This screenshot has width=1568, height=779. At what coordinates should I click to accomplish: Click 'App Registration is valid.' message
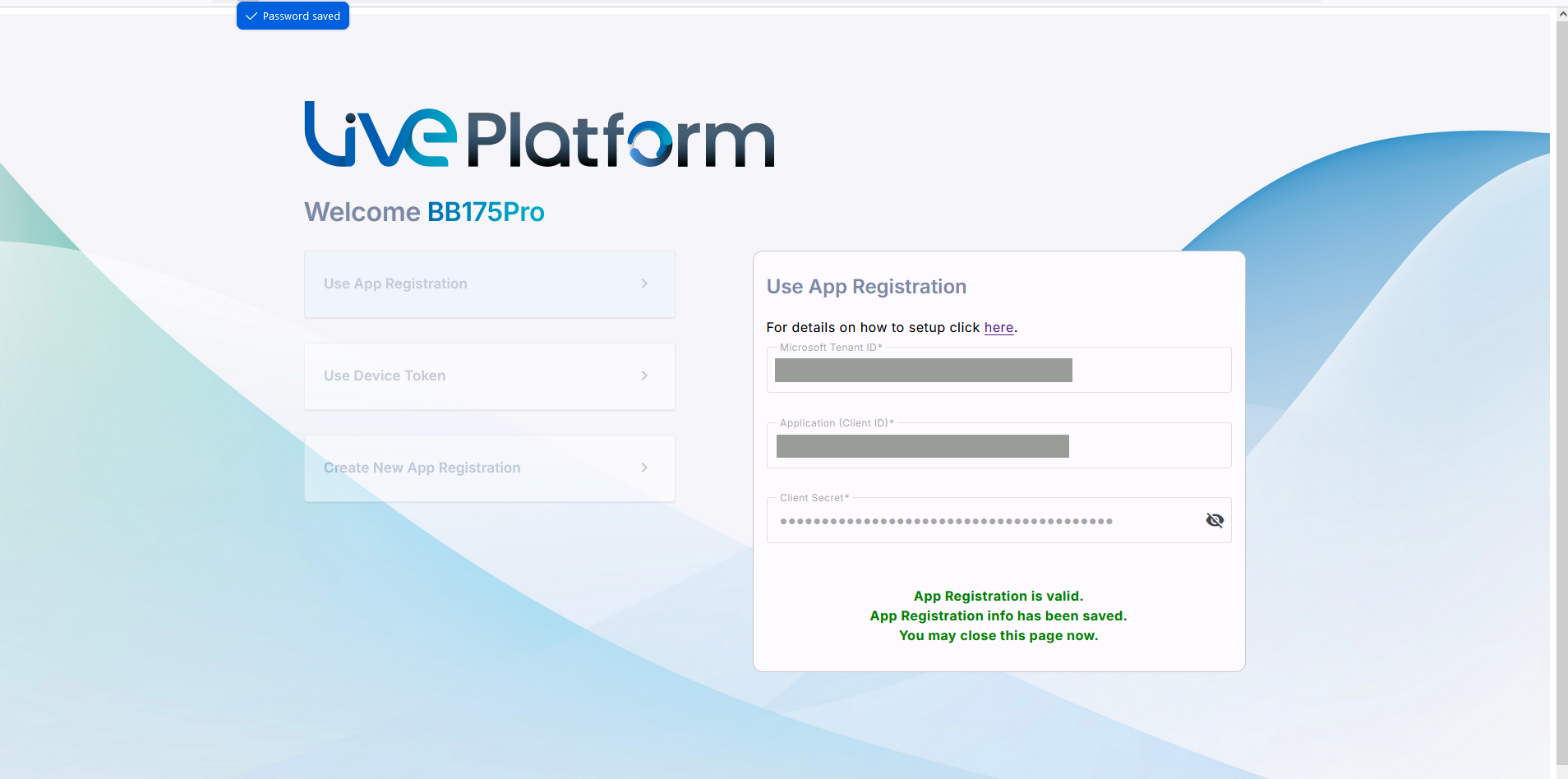tap(998, 596)
